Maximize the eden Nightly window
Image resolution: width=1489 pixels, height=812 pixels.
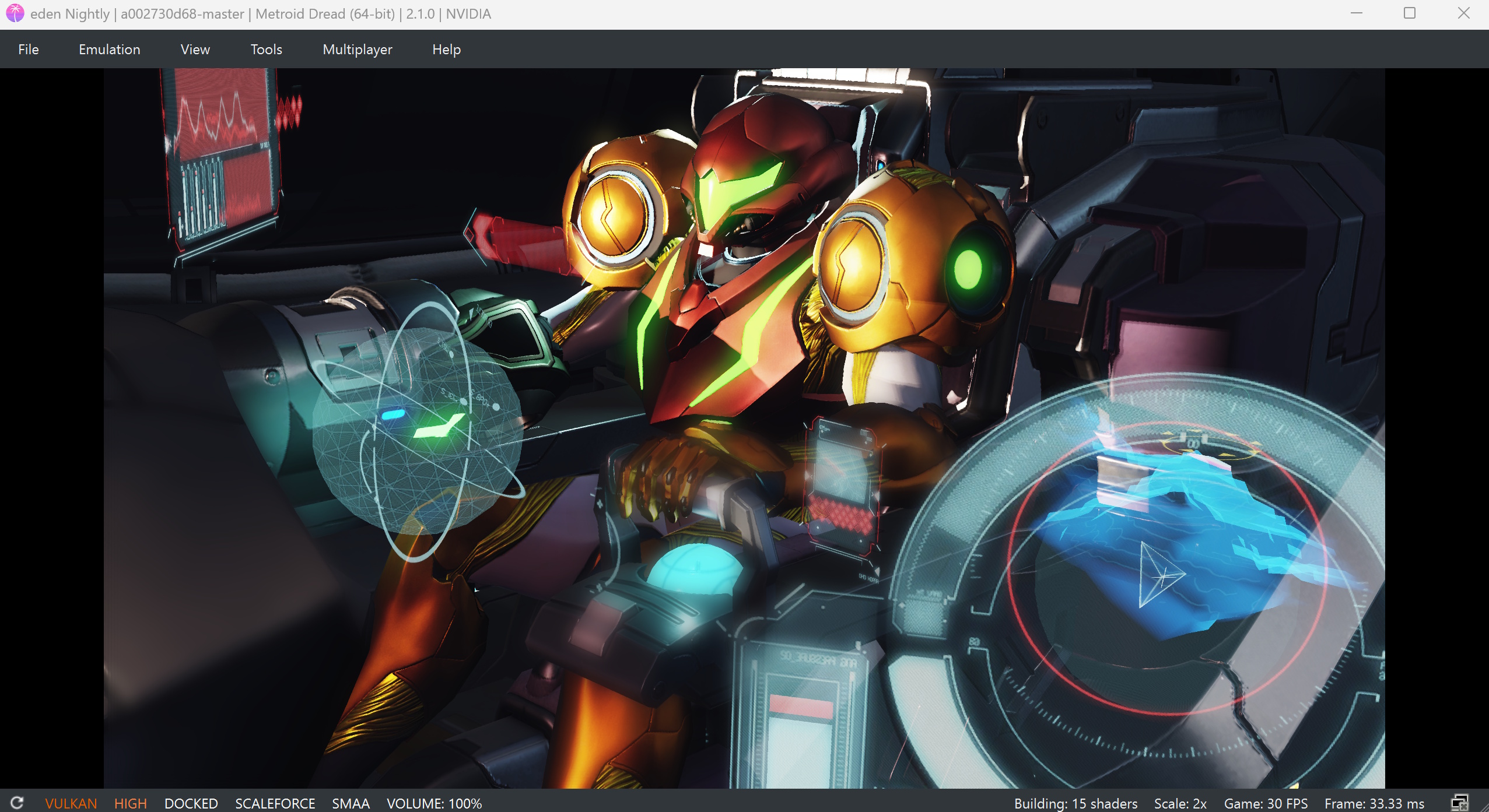(x=1410, y=13)
